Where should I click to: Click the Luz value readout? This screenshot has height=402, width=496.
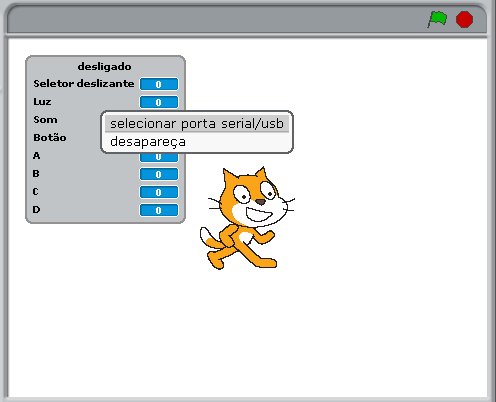click(159, 102)
